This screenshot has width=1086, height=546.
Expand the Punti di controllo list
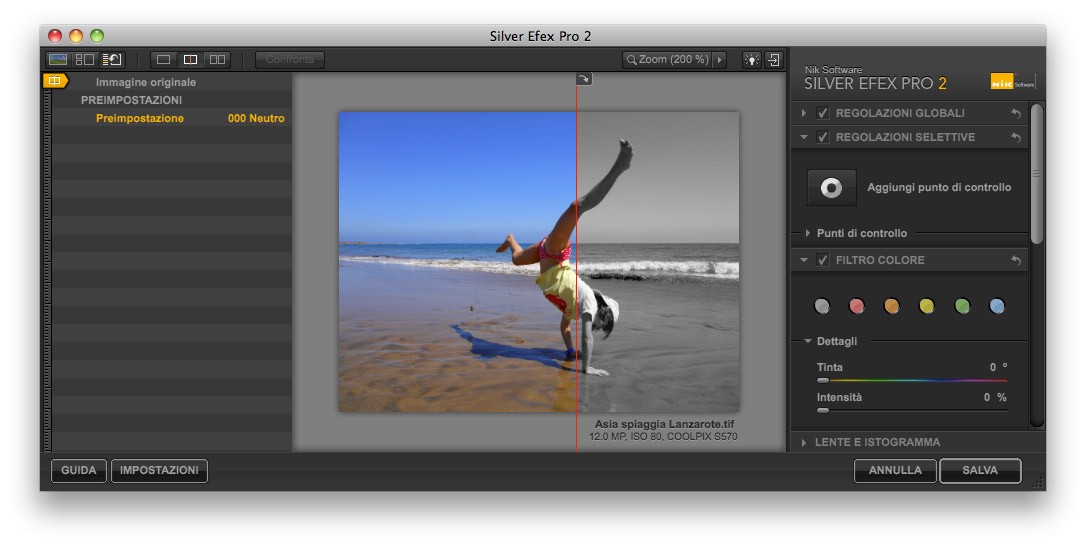click(808, 234)
